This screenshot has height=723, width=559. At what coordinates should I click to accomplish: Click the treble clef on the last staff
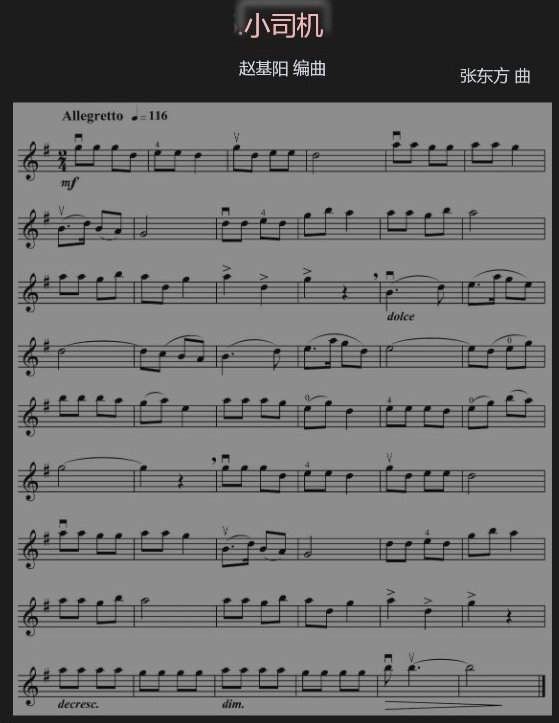point(31,682)
